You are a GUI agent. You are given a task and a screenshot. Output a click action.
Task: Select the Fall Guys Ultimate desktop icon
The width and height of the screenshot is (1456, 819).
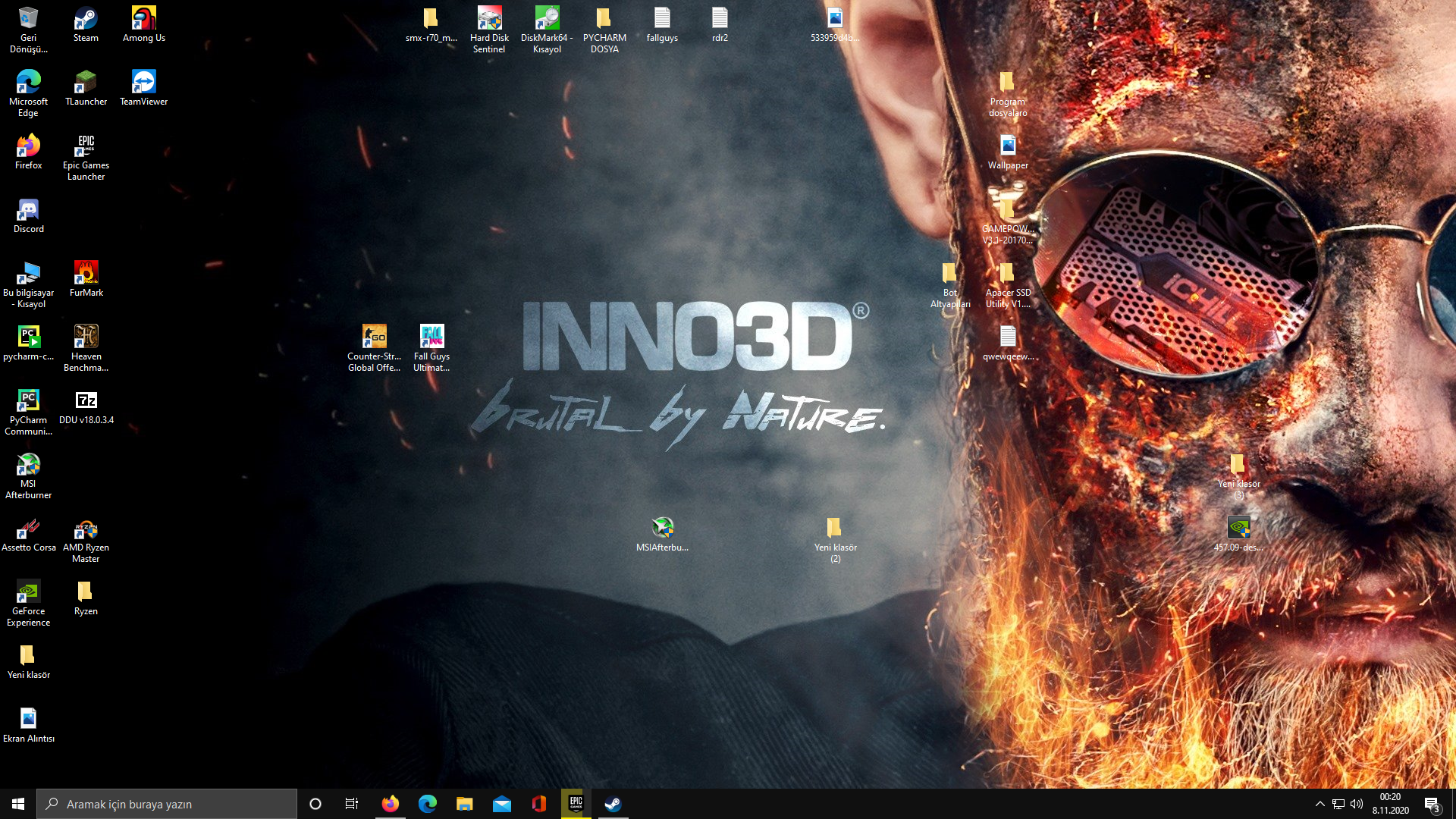[x=431, y=348]
